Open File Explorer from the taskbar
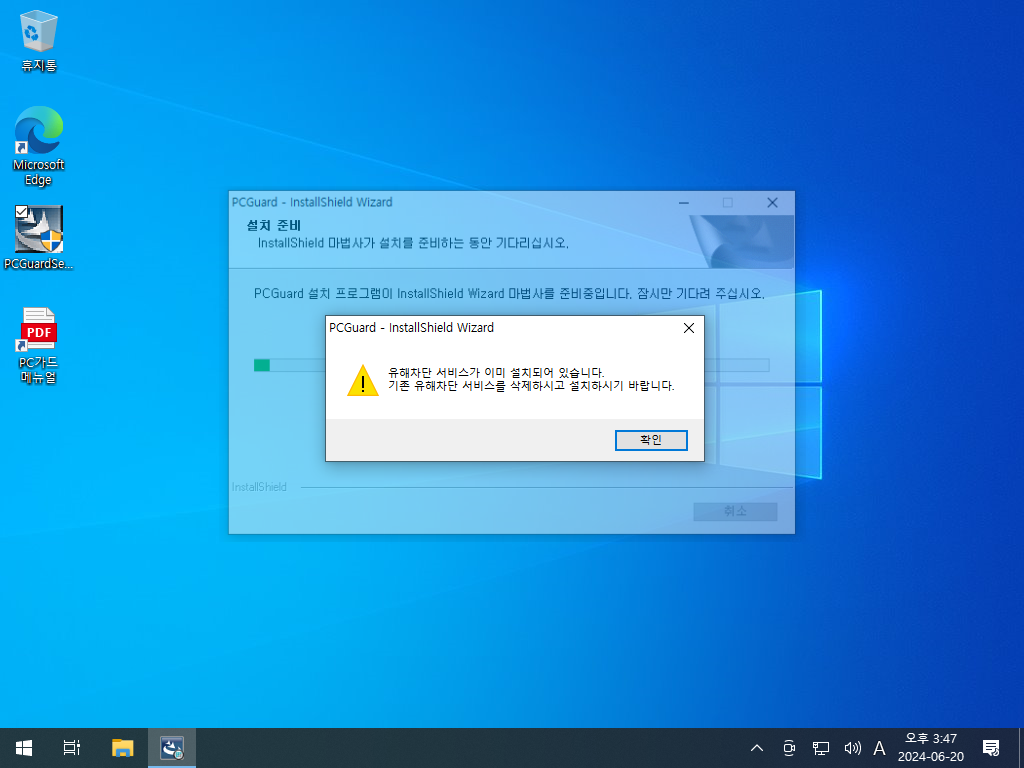The image size is (1024, 768). 122,748
